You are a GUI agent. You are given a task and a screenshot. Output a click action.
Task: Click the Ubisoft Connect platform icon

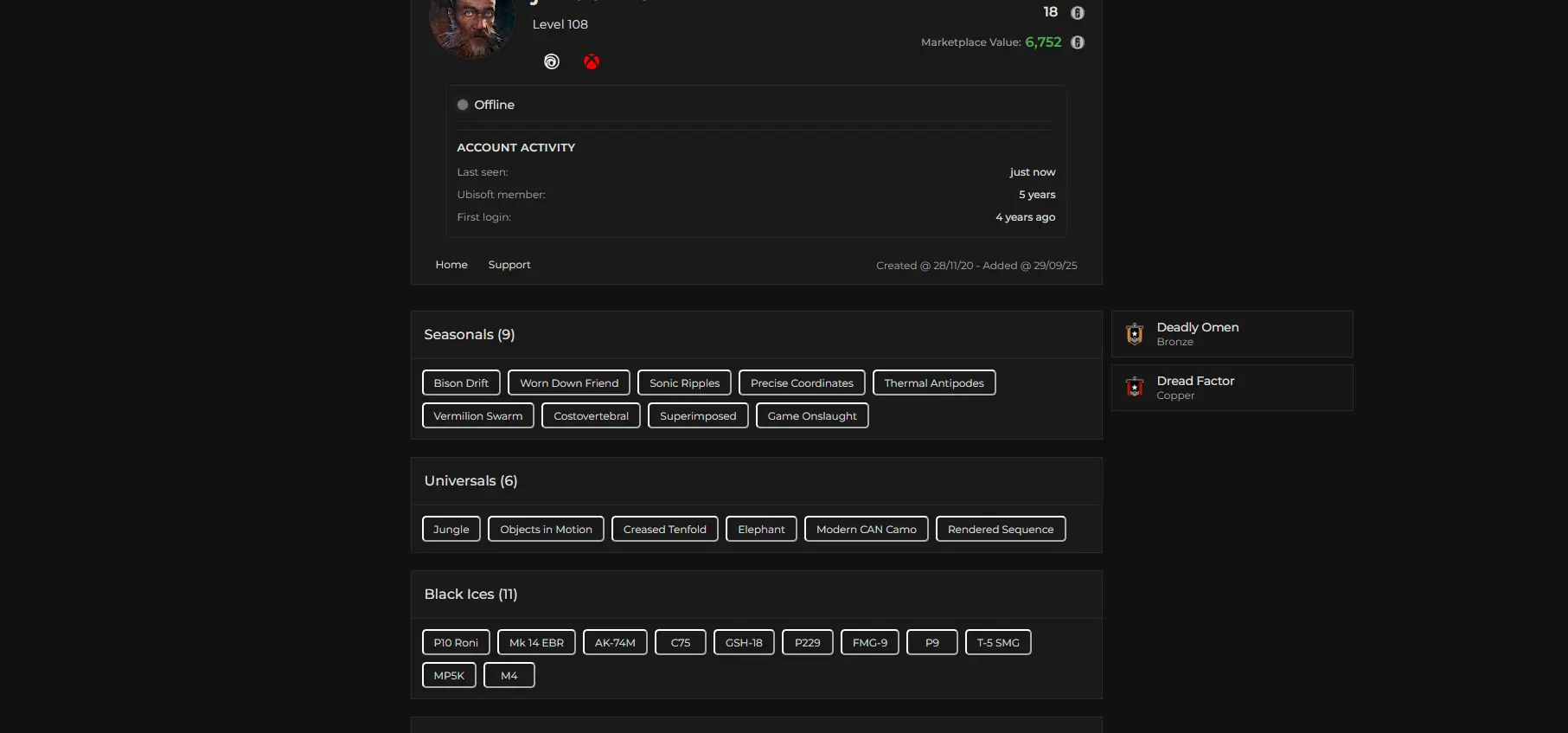[552, 61]
